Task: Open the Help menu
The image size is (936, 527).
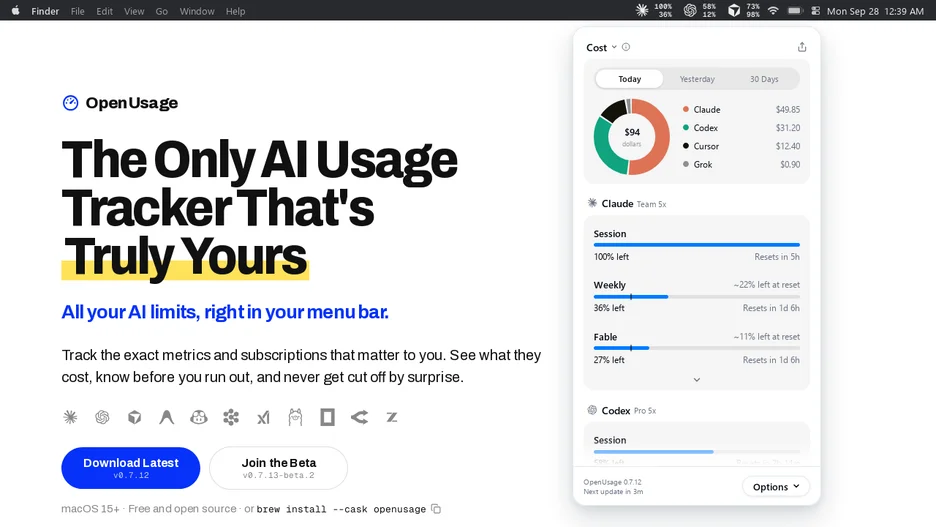Action: click(235, 11)
